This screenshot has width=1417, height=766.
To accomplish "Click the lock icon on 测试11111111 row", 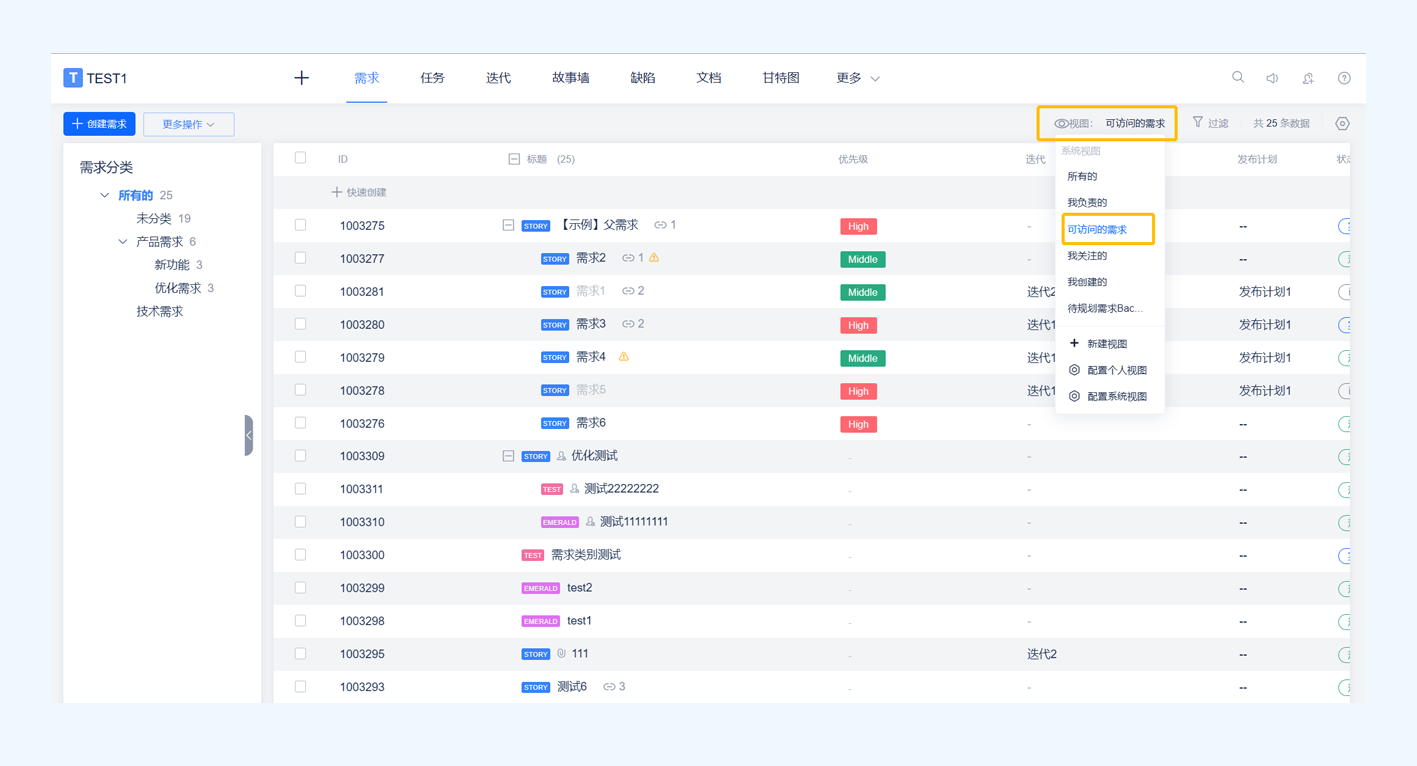I will pyautogui.click(x=590, y=522).
